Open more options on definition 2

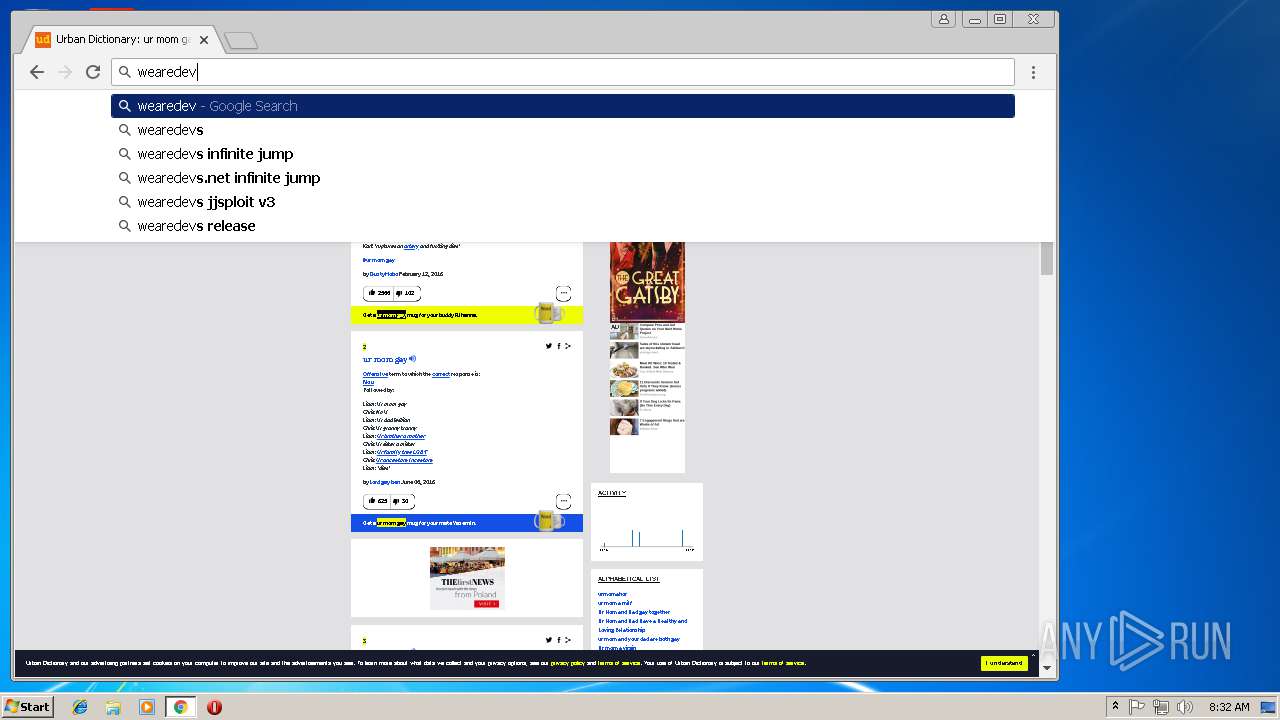pyautogui.click(x=563, y=501)
